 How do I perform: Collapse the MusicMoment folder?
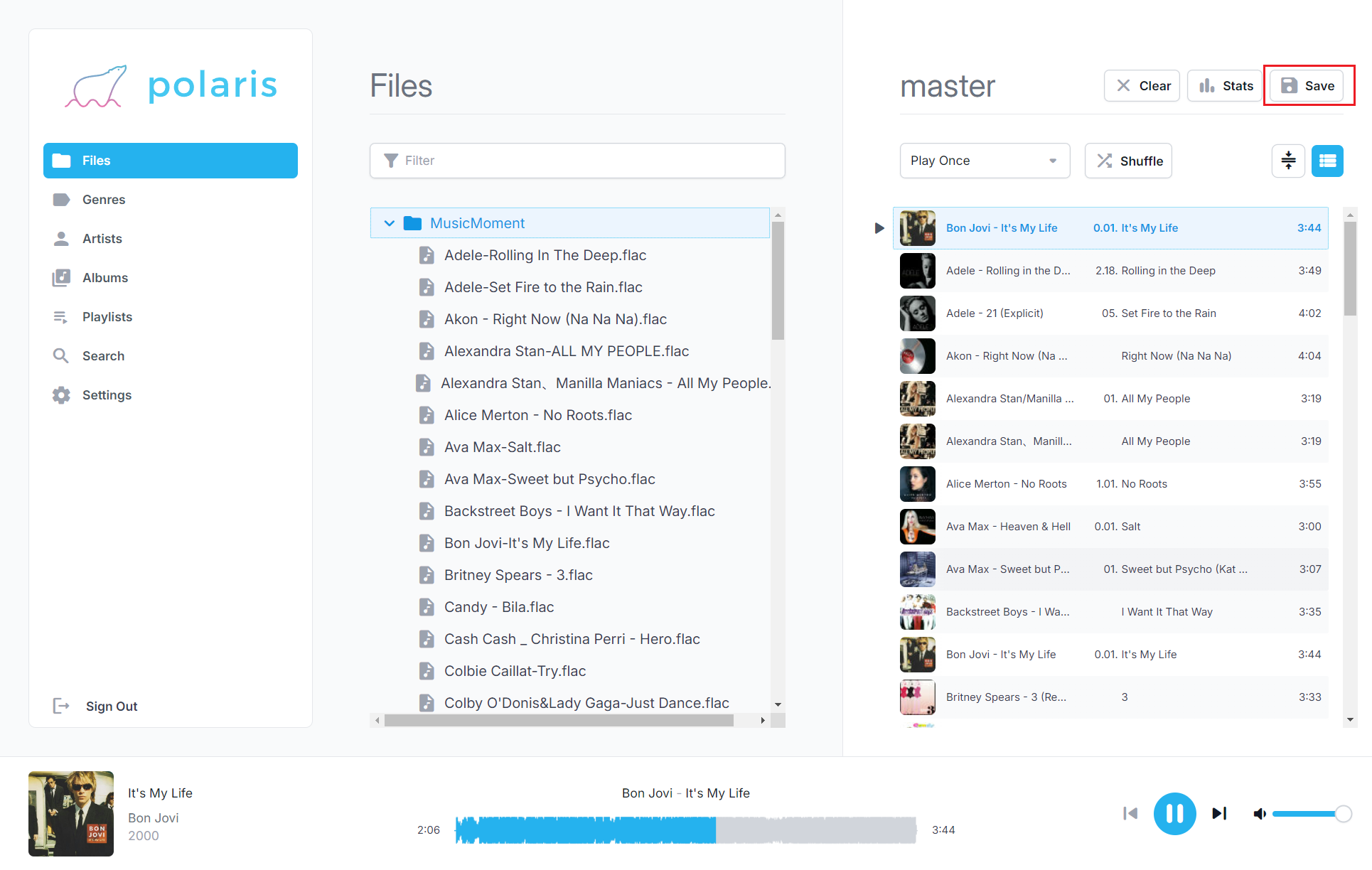click(x=390, y=223)
